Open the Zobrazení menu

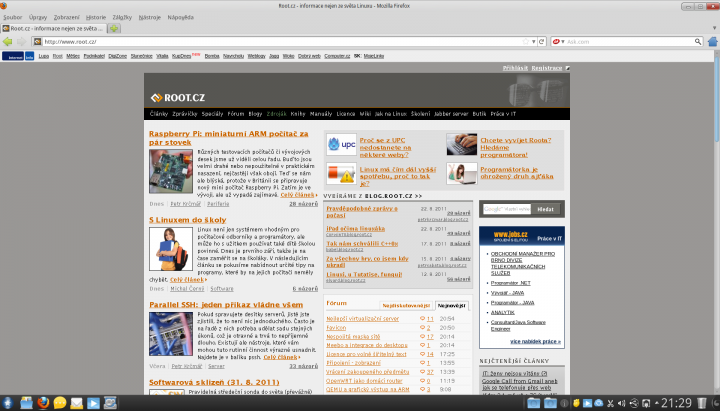66,17
